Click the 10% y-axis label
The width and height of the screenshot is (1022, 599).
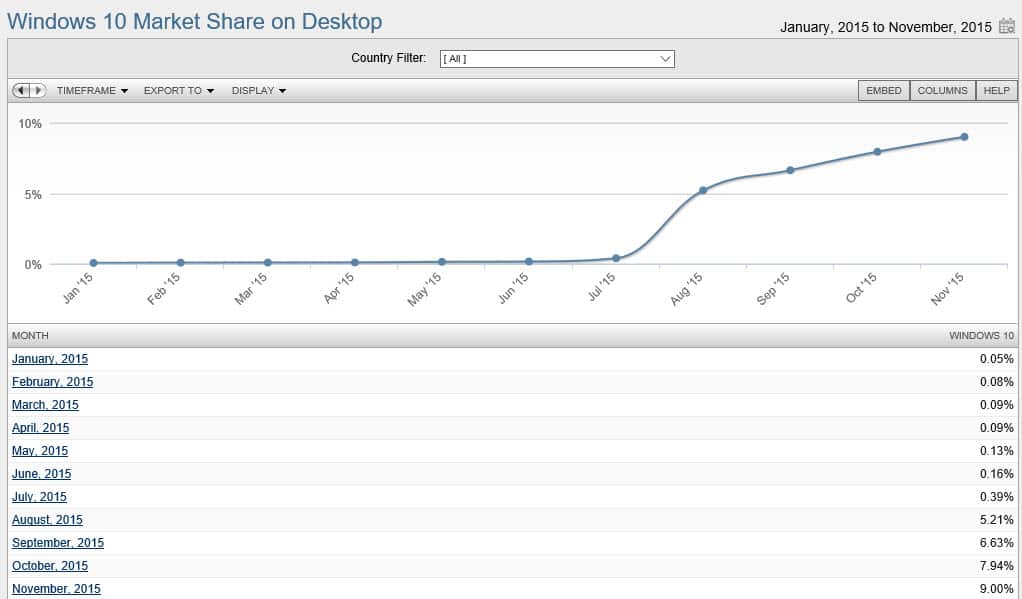click(x=30, y=124)
